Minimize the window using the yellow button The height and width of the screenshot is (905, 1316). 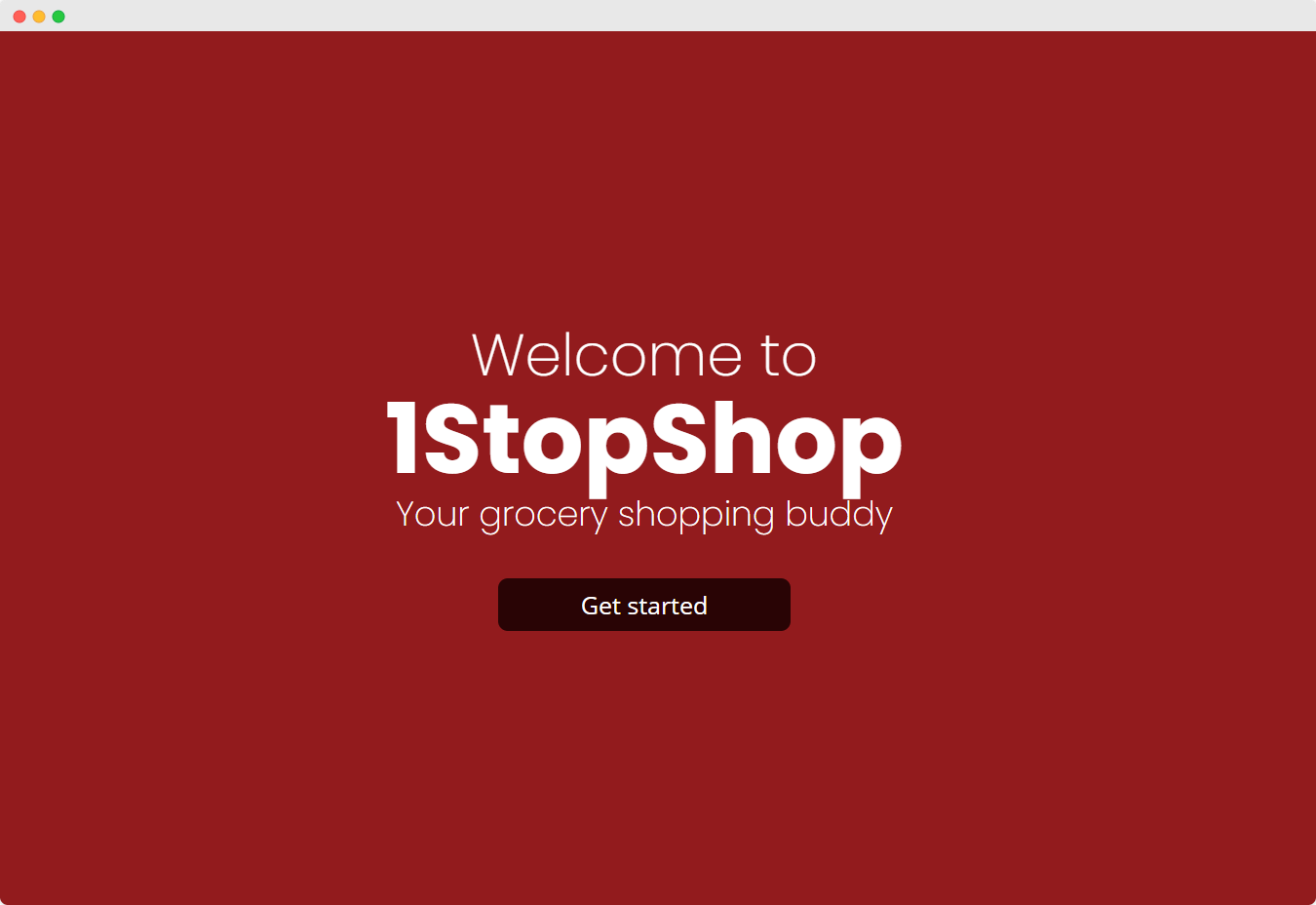pyautogui.click(x=39, y=17)
